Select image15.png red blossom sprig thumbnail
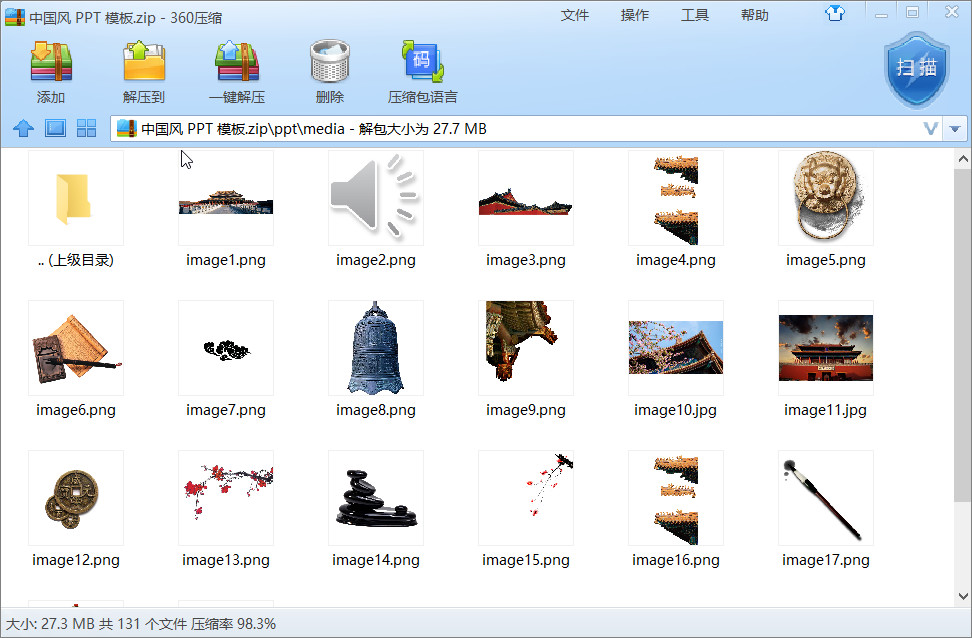The image size is (972, 638). pos(526,498)
